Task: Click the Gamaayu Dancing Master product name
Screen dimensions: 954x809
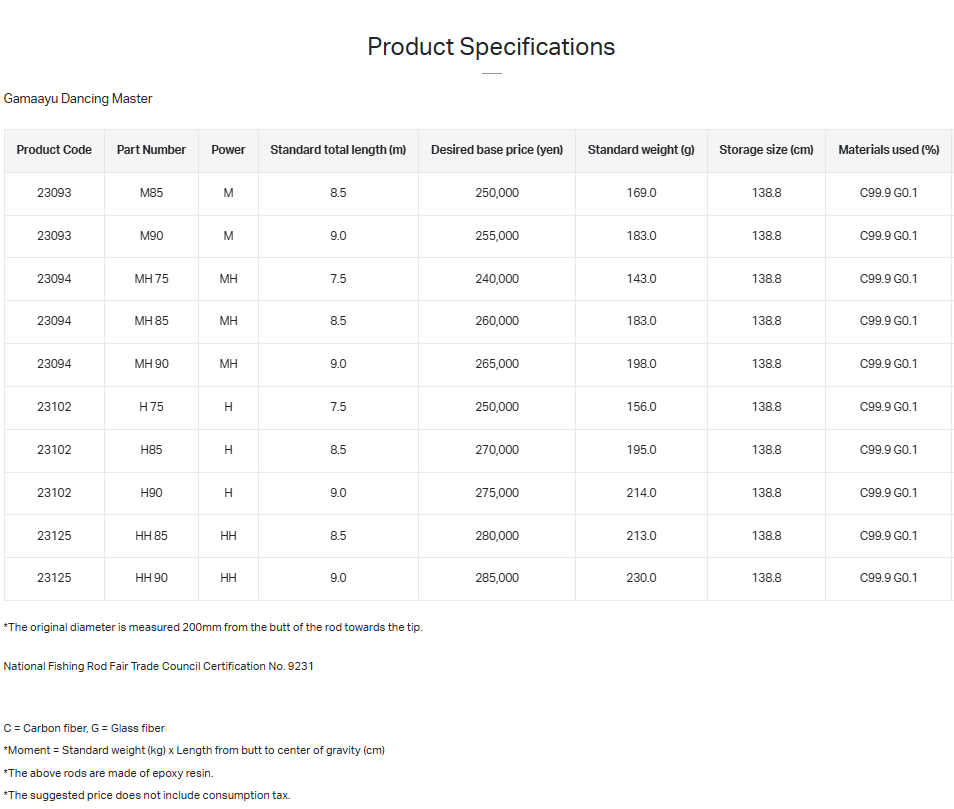Action: click(78, 99)
